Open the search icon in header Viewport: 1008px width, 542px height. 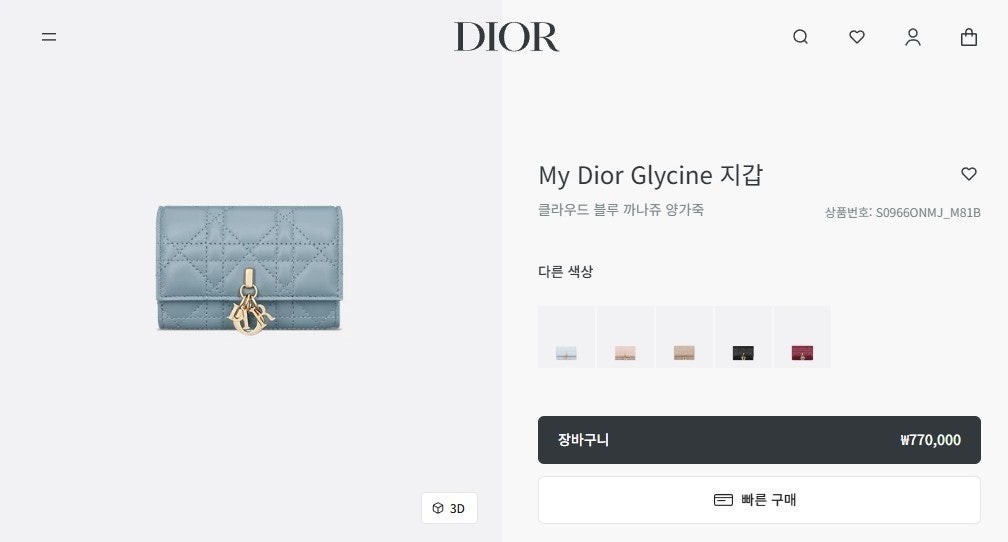coord(800,37)
